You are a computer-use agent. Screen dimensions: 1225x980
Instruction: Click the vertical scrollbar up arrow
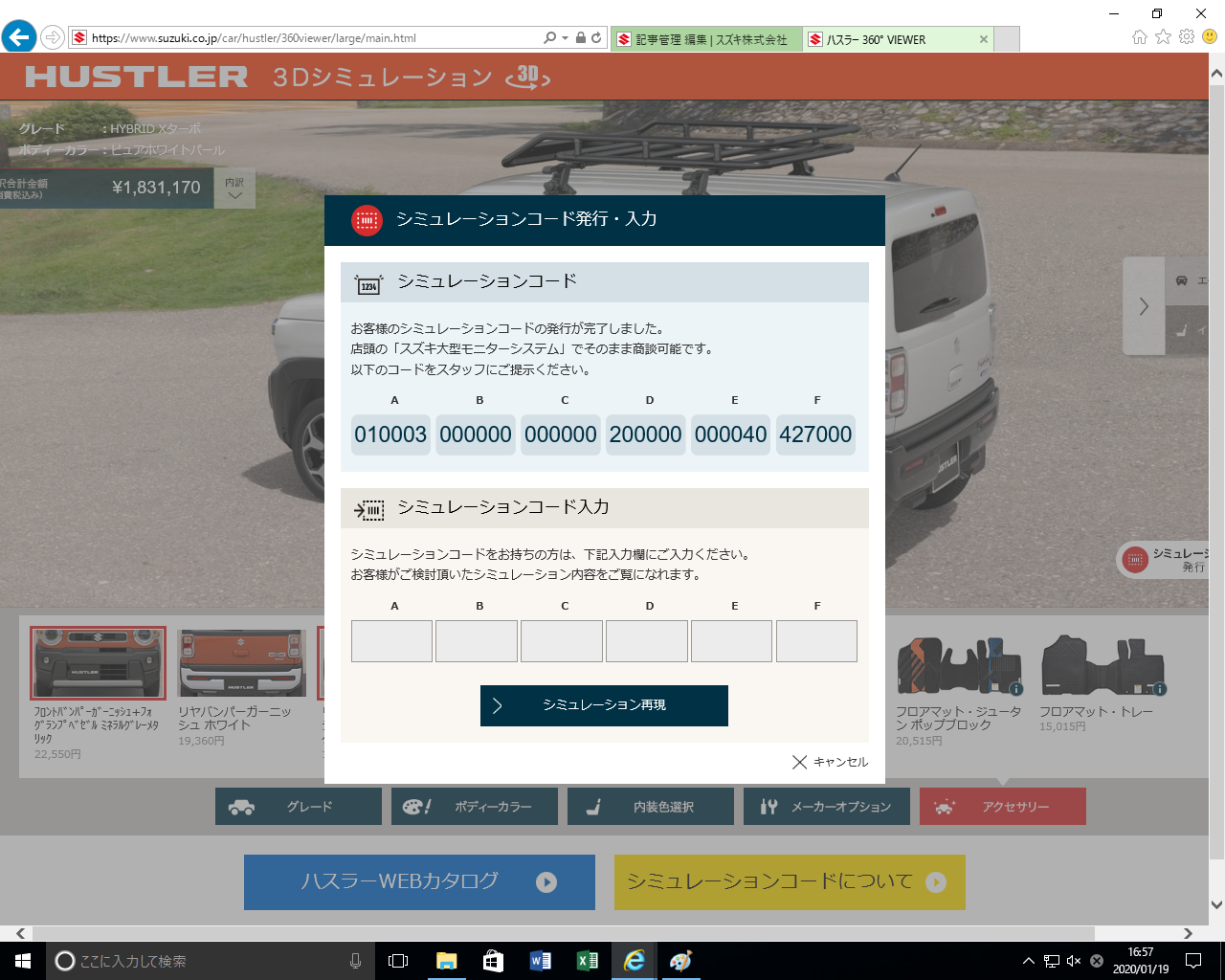tap(1216, 73)
